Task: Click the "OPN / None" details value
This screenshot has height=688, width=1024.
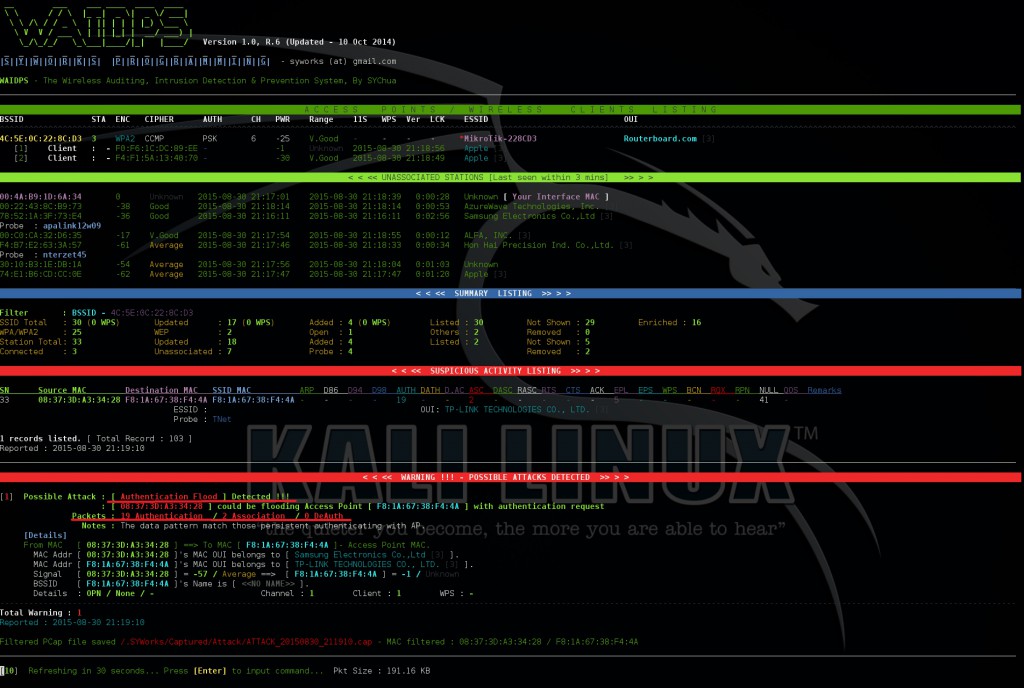Action: 110,593
